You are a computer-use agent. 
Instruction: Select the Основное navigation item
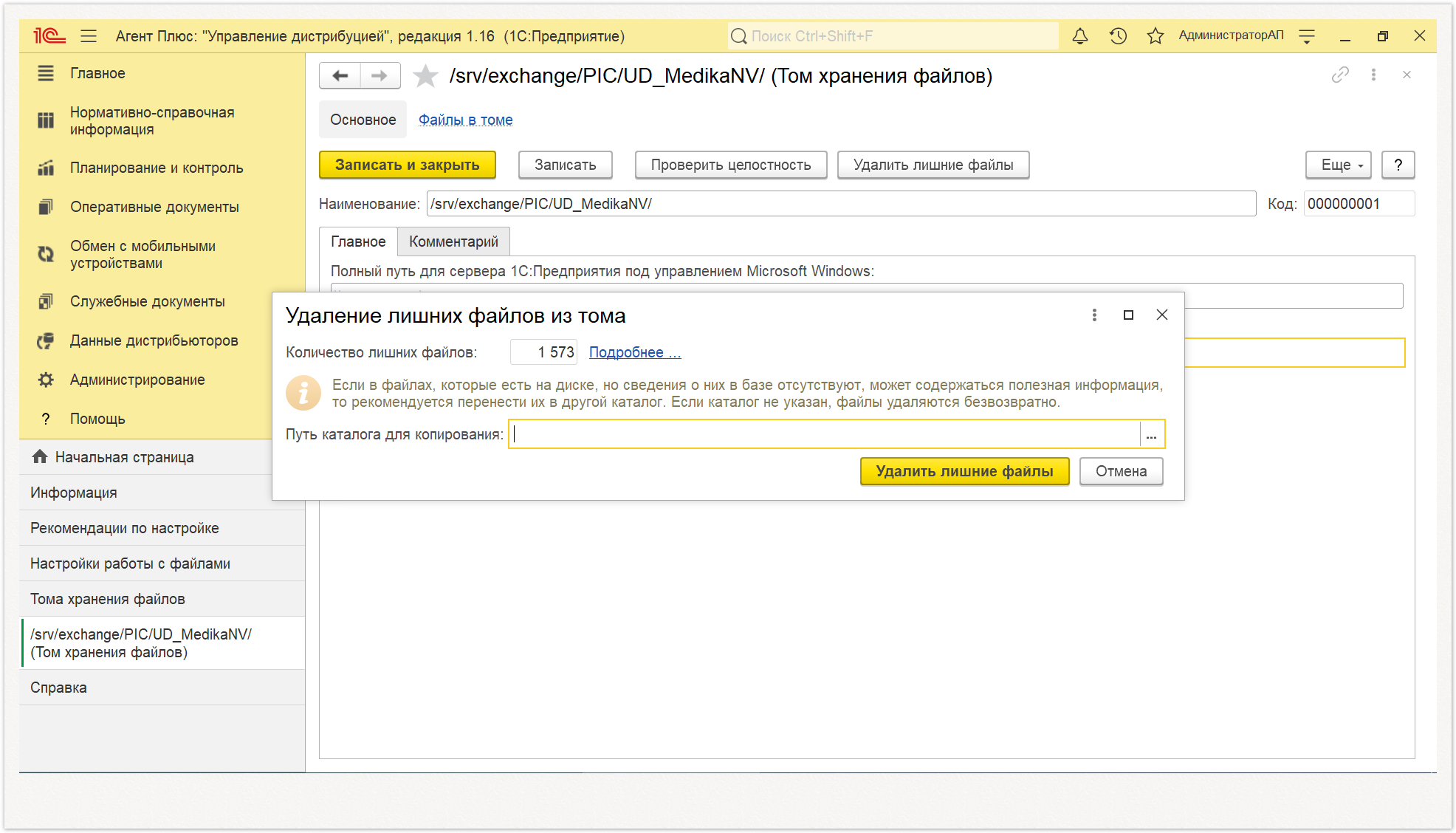[x=363, y=120]
